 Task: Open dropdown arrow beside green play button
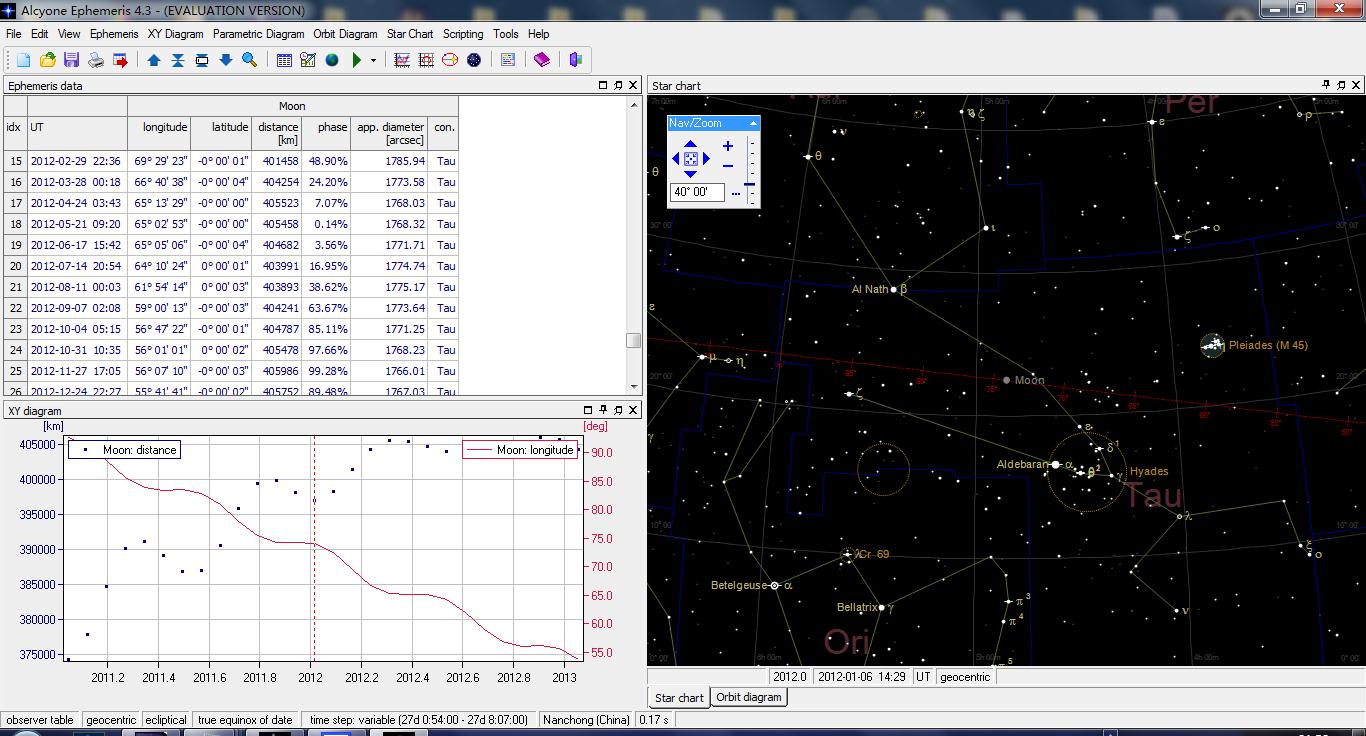coord(373,60)
